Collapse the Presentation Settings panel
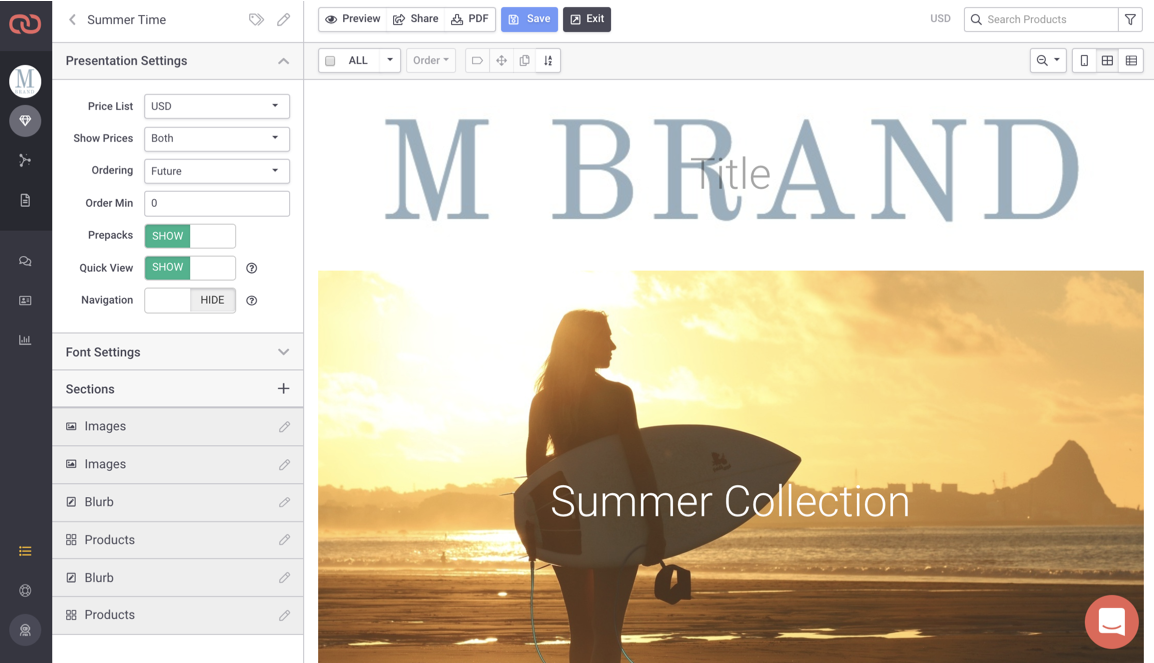The height and width of the screenshot is (663, 1154). (x=283, y=61)
